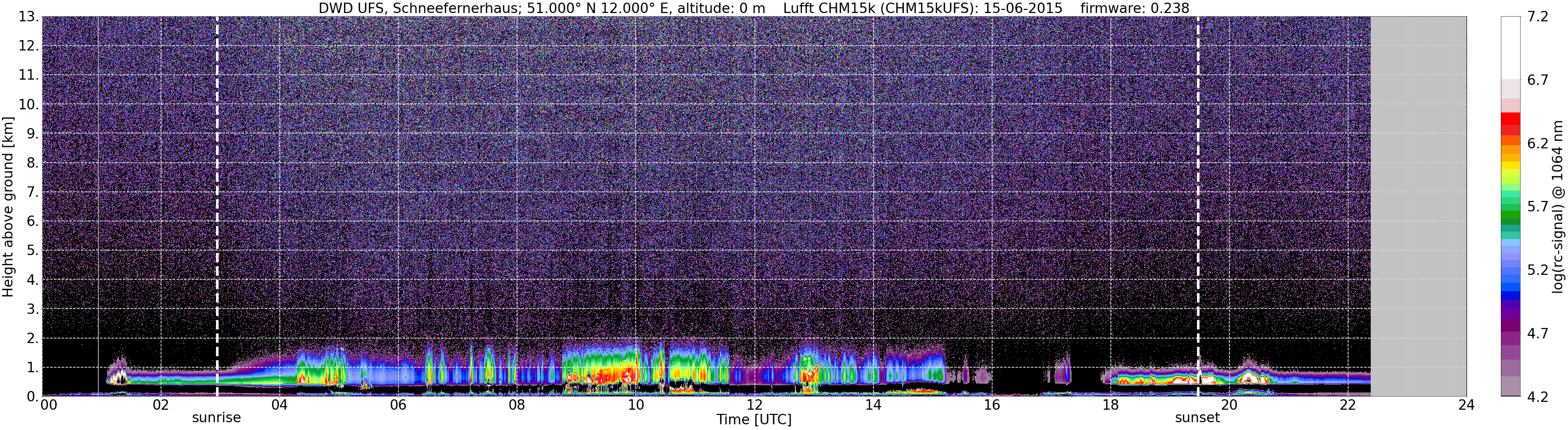Viewport: 1568px width, 430px height.
Task: Click the height axis tick '5.'
Action: 32,250
